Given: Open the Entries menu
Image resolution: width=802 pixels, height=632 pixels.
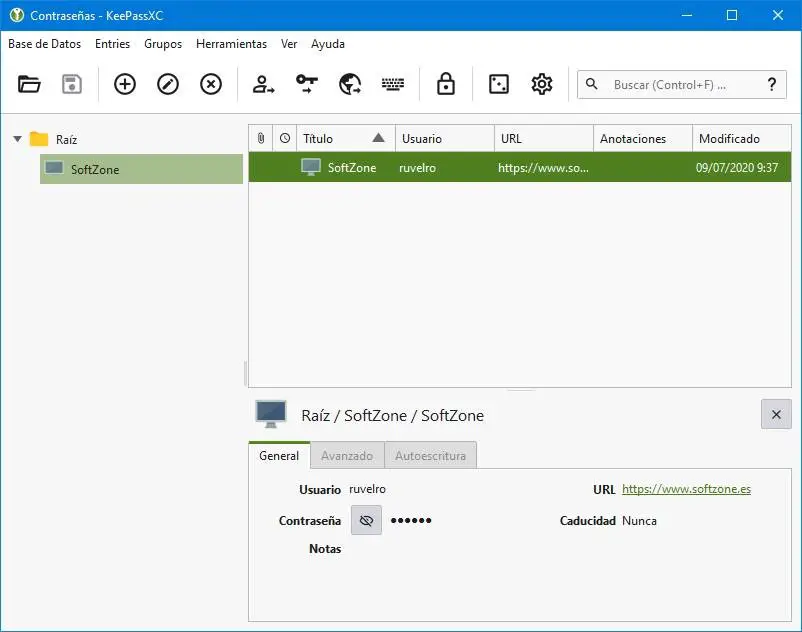Looking at the screenshot, I should [x=113, y=44].
